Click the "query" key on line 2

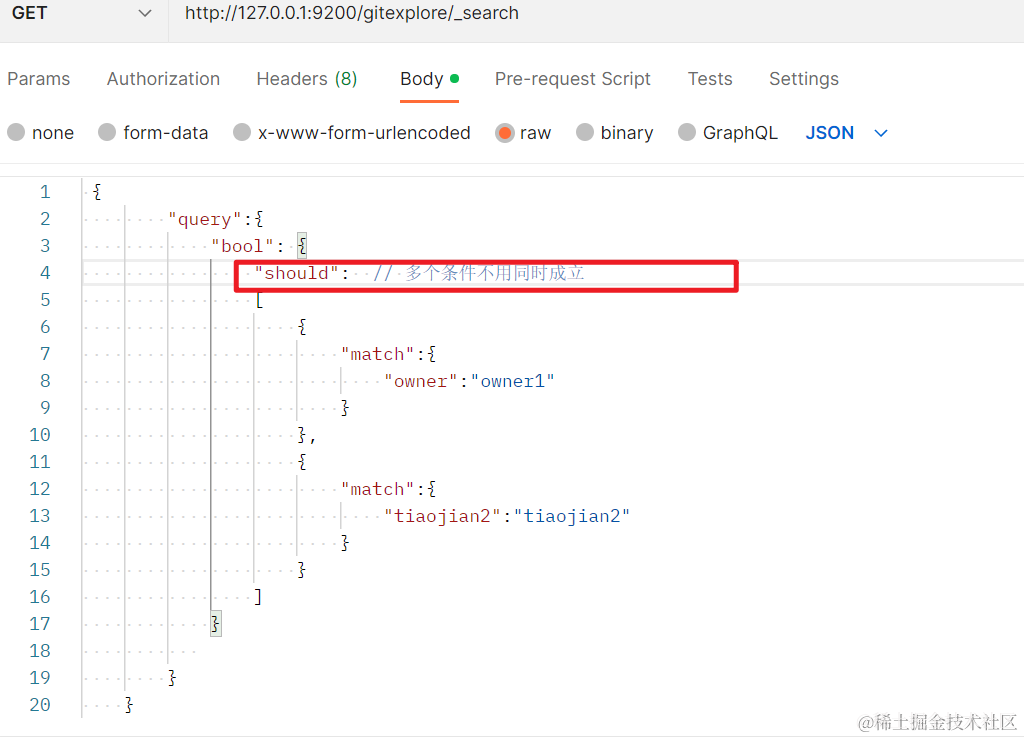click(x=205, y=219)
